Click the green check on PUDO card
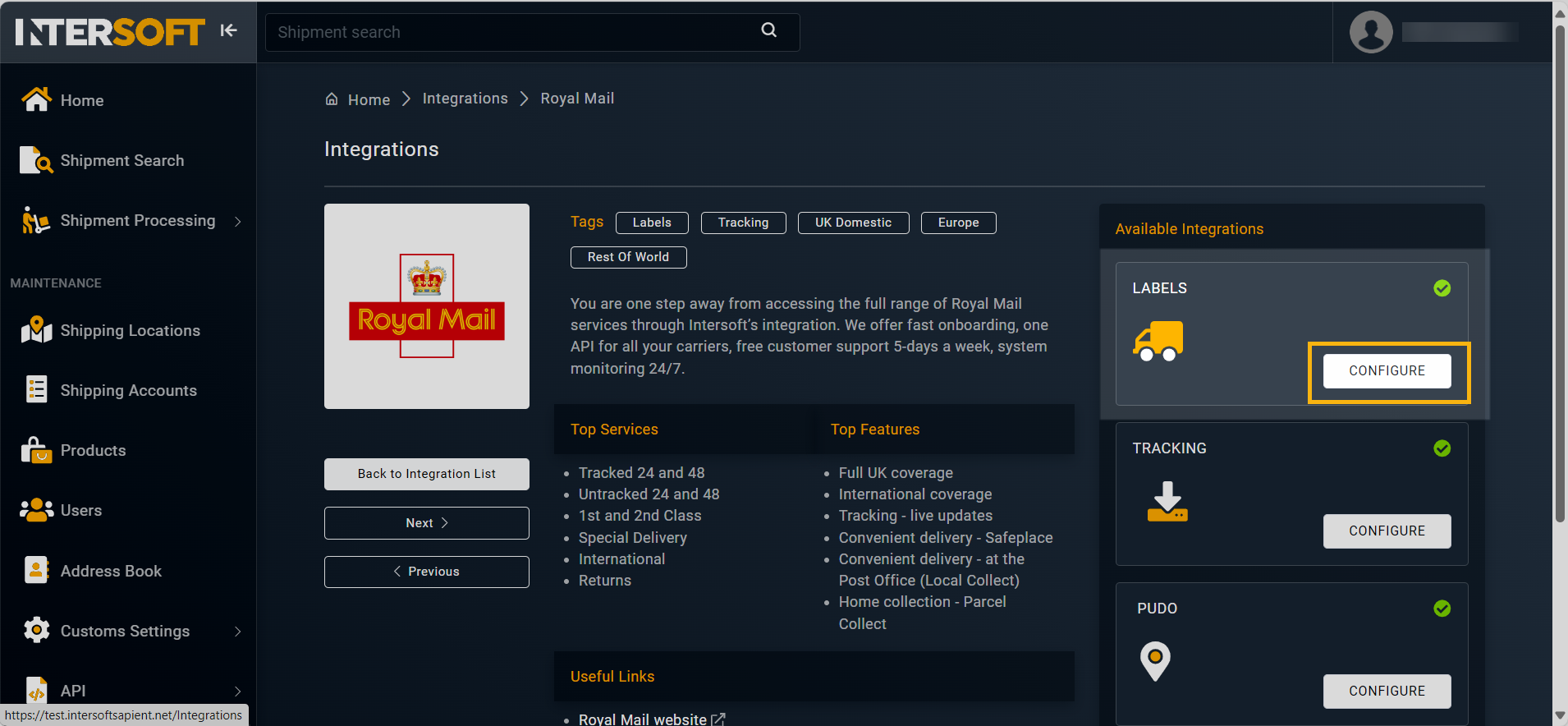 [1442, 609]
